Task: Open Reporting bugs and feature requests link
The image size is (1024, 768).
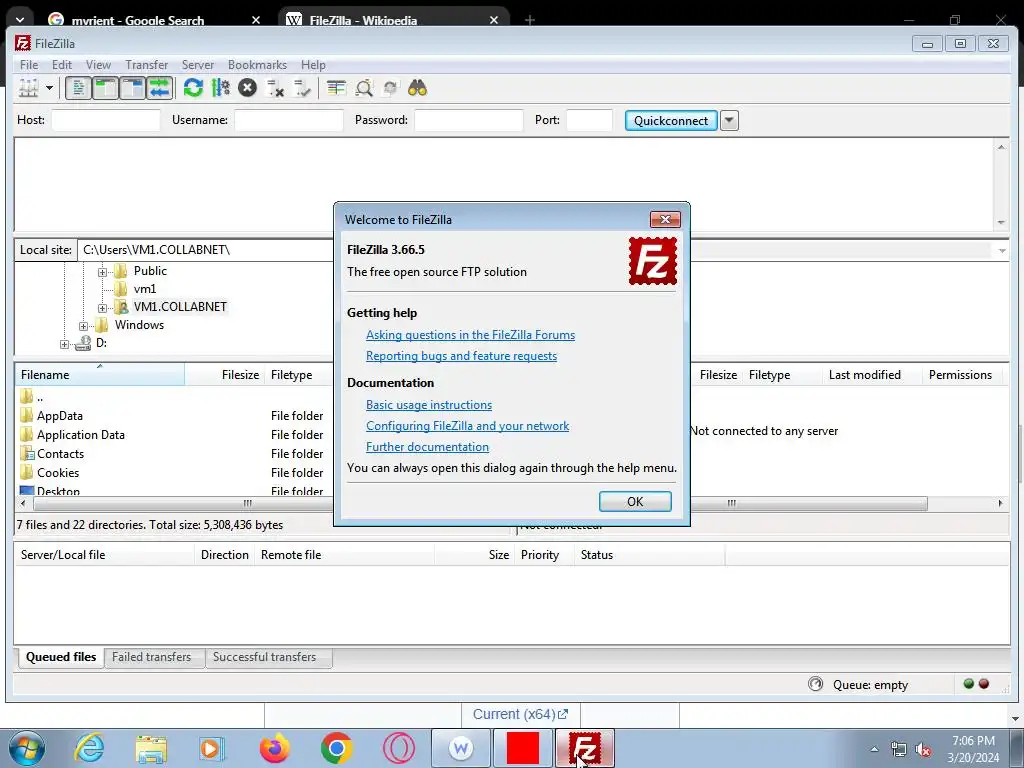Action: click(x=461, y=356)
